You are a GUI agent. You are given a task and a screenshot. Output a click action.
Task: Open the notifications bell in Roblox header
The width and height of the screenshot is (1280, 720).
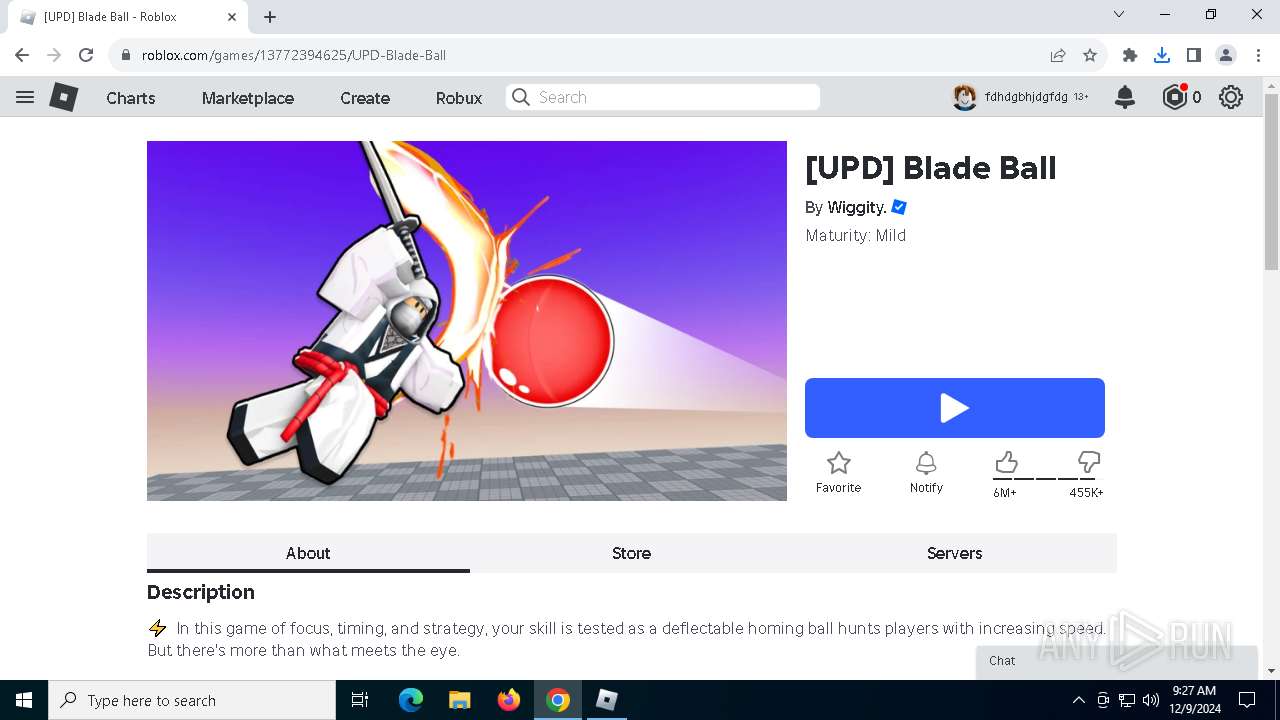click(1125, 97)
